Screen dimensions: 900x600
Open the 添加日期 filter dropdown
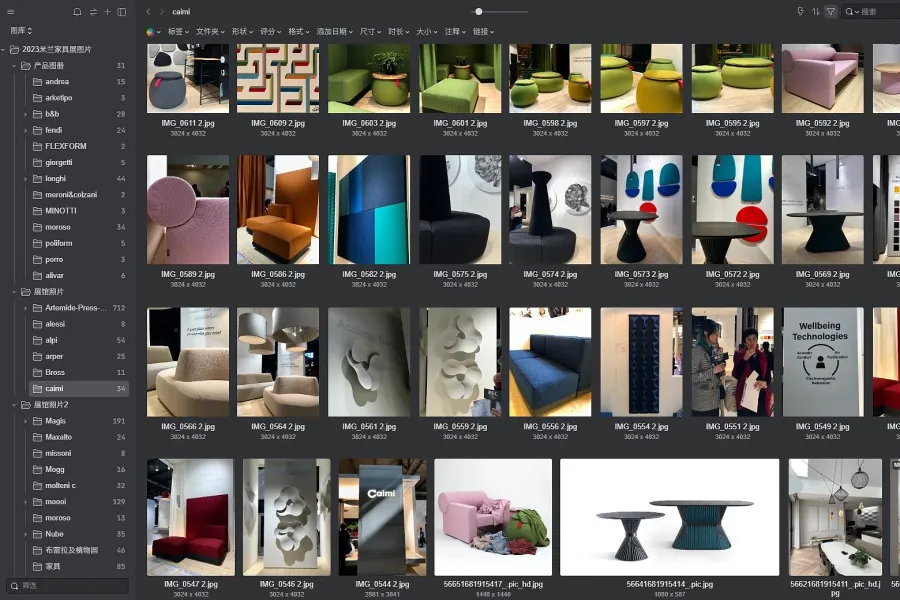pyautogui.click(x=335, y=32)
